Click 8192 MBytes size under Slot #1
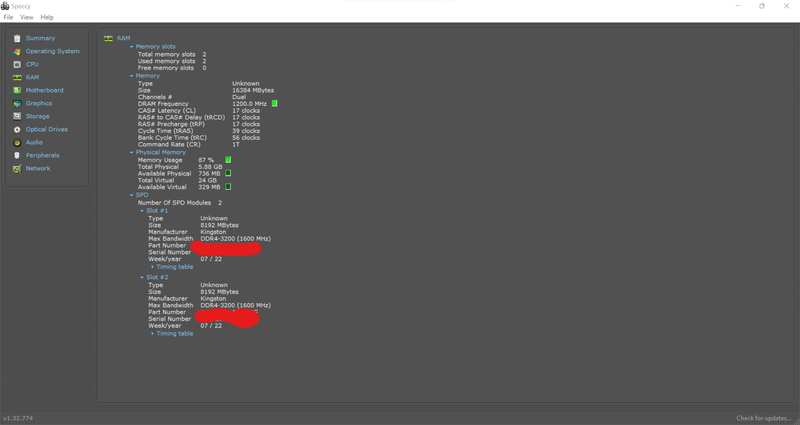Image resolution: width=800 pixels, height=425 pixels. [x=219, y=225]
